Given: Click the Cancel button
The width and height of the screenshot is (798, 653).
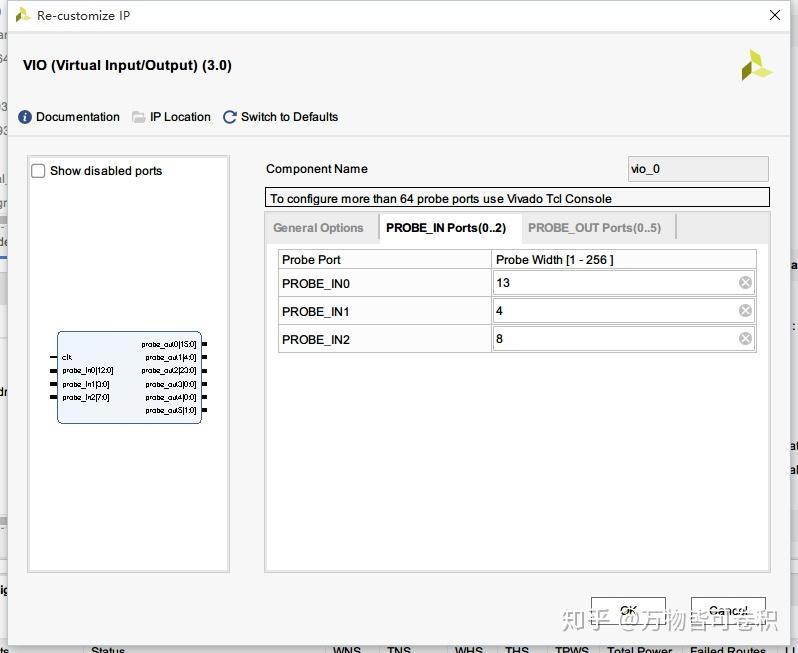Looking at the screenshot, I should tap(728, 610).
